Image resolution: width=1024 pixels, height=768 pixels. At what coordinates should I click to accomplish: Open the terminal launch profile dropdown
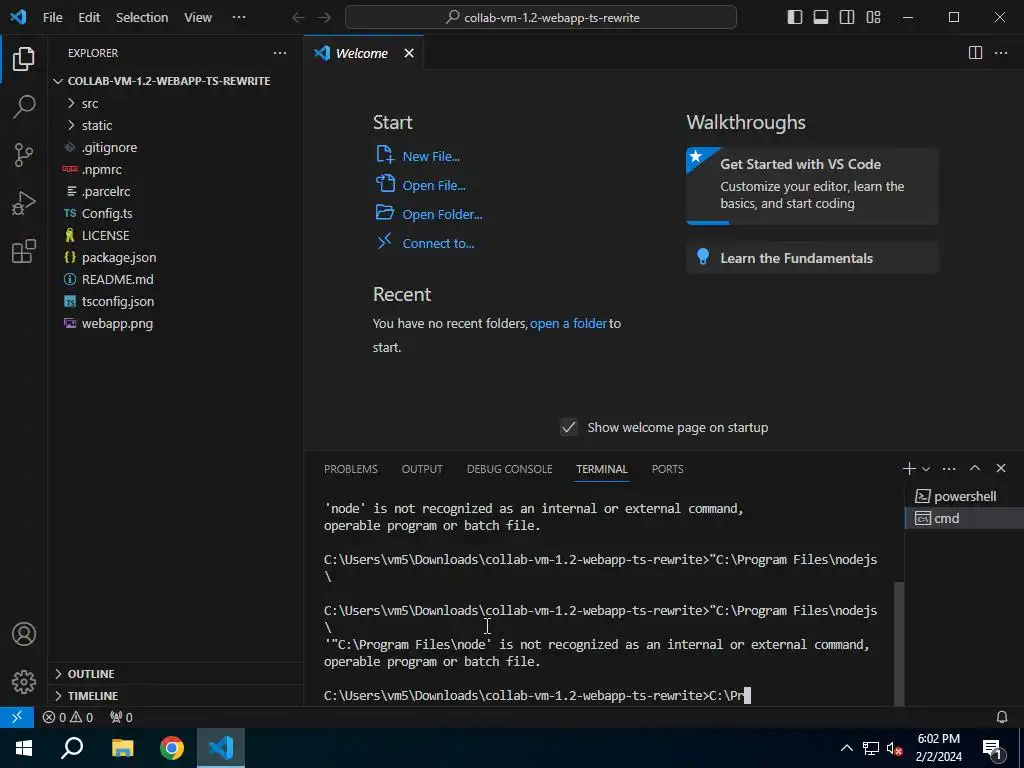point(925,469)
